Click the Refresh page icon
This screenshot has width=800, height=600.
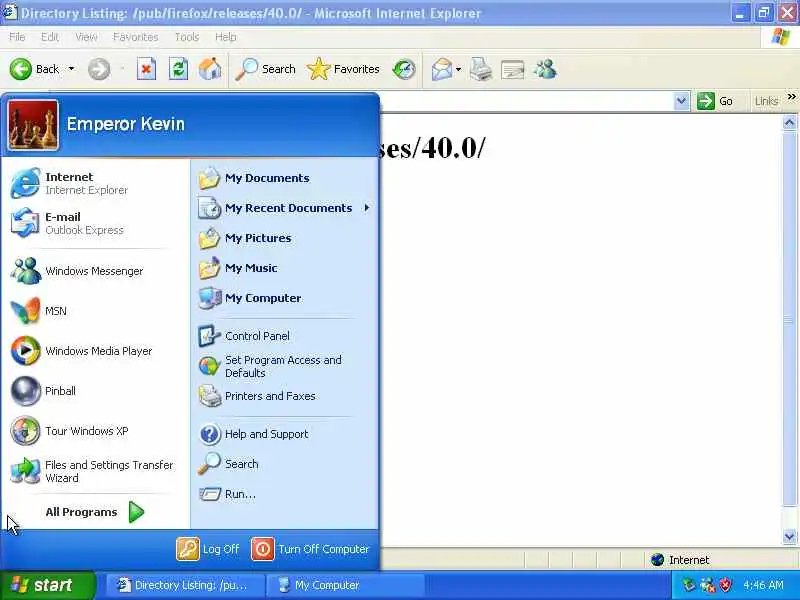(178, 69)
